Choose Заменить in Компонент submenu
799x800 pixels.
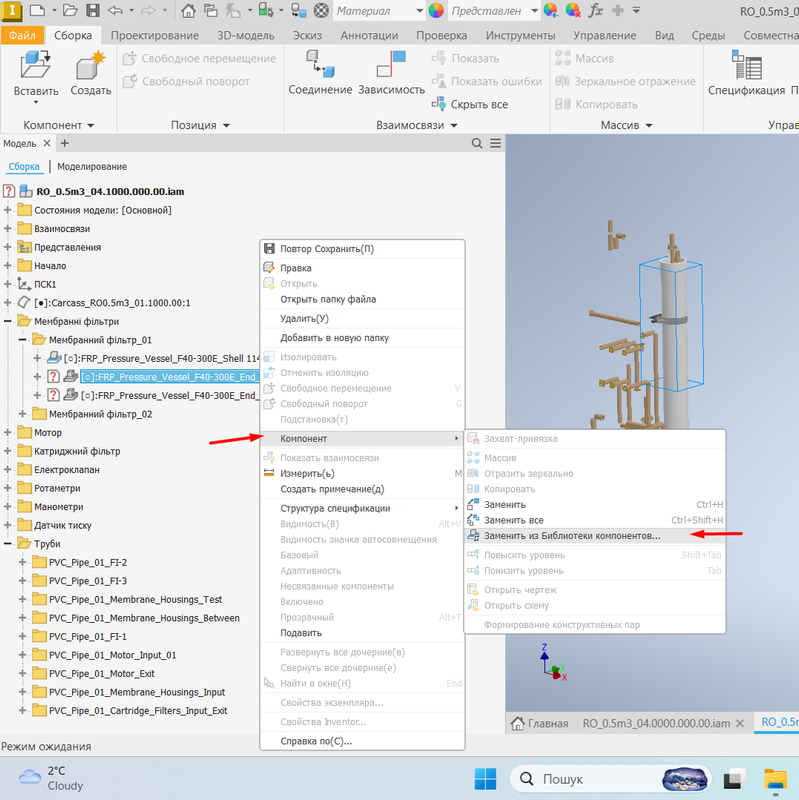tap(594, 505)
